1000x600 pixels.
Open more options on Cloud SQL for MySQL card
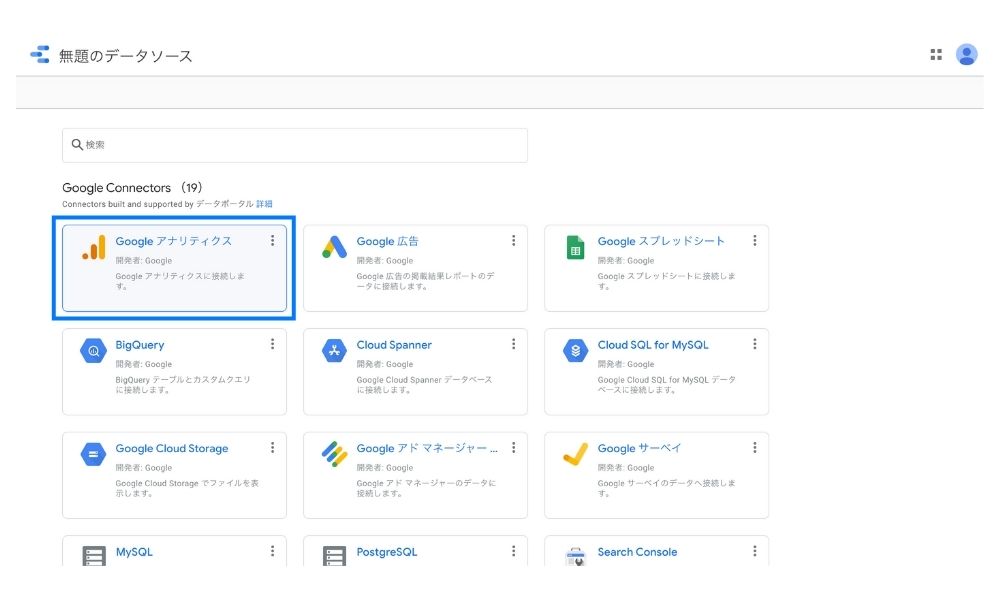coord(754,344)
